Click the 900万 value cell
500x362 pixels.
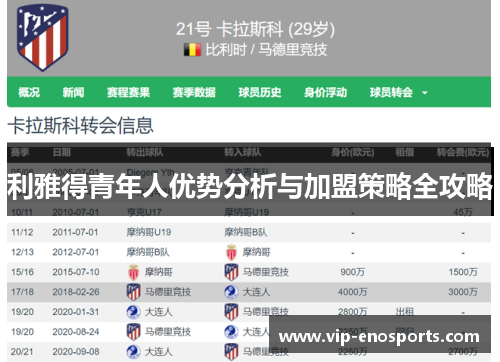coord(352,272)
